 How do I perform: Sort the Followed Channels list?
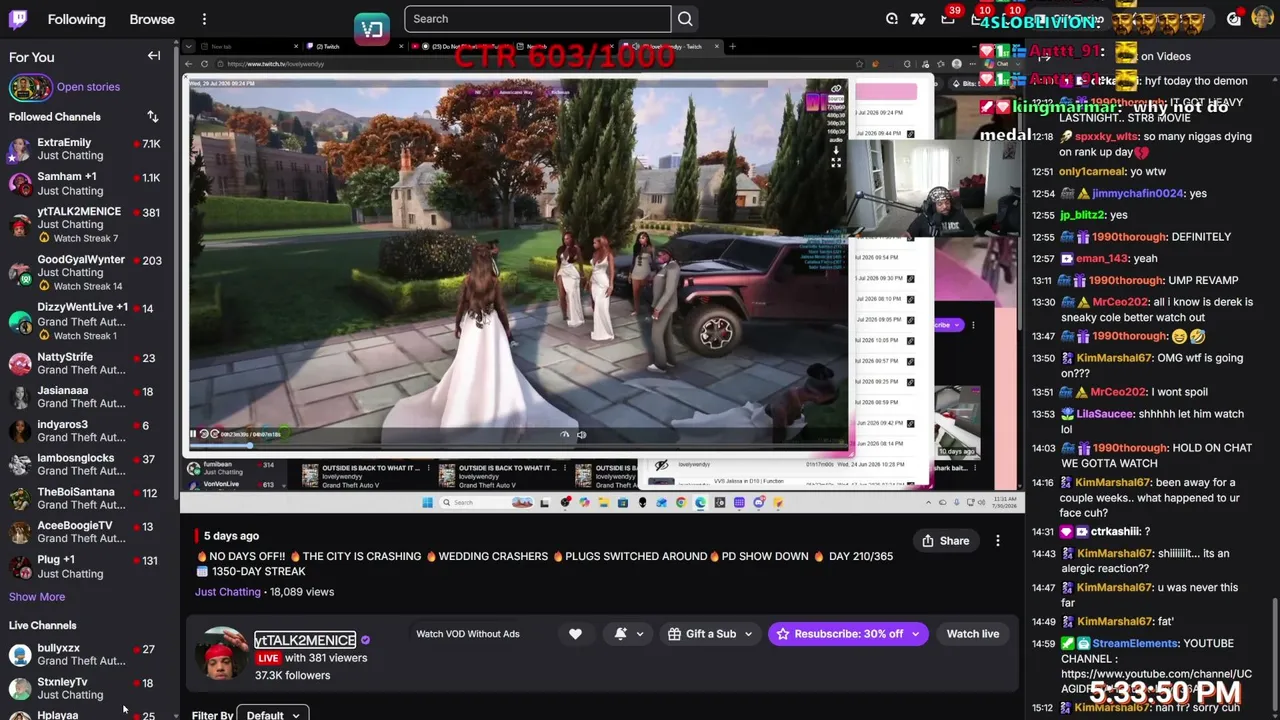click(x=153, y=117)
